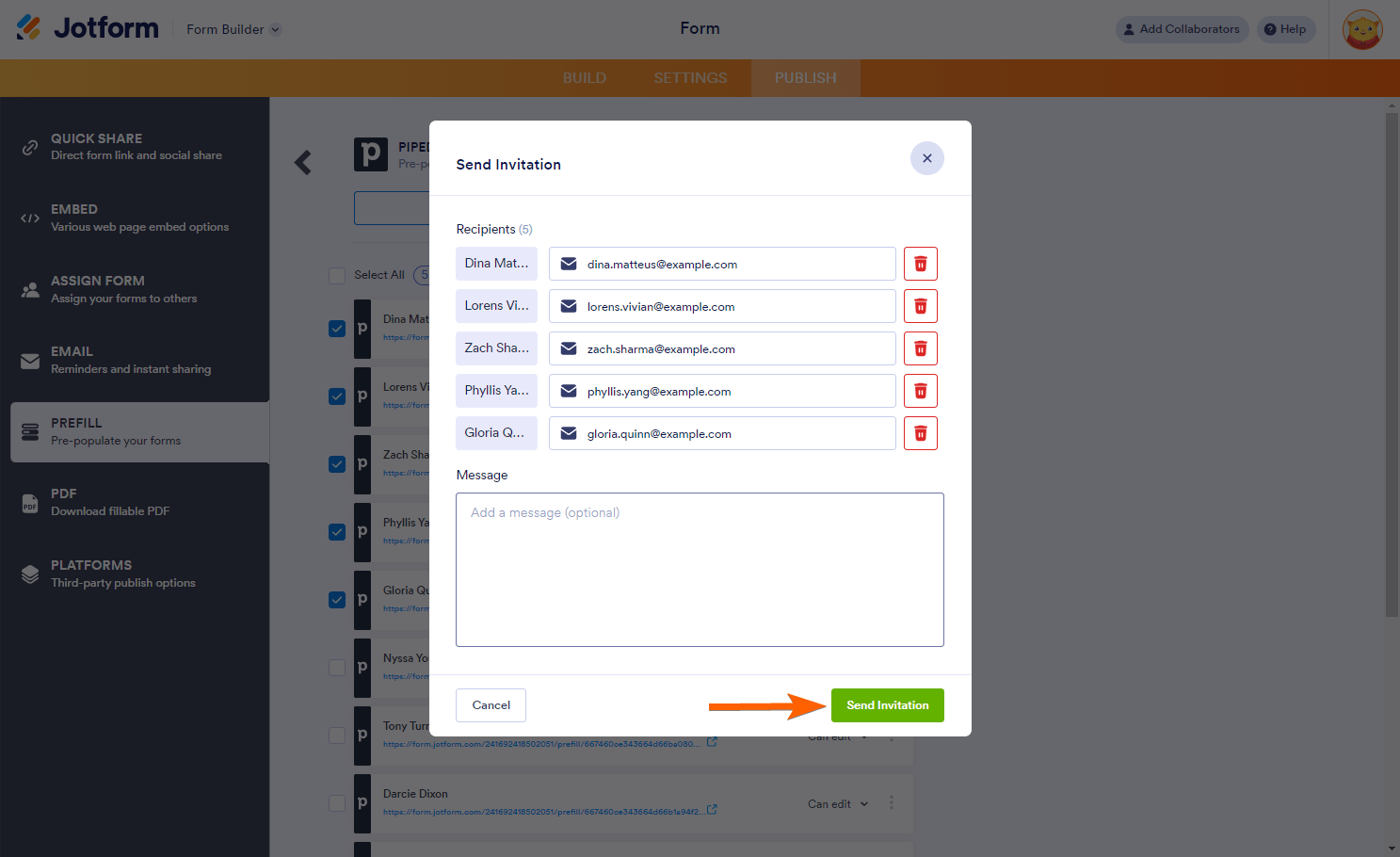Remove recipient lorens.vivian@example.com with trash icon
Viewport: 1400px width, 857px height.
click(x=920, y=306)
